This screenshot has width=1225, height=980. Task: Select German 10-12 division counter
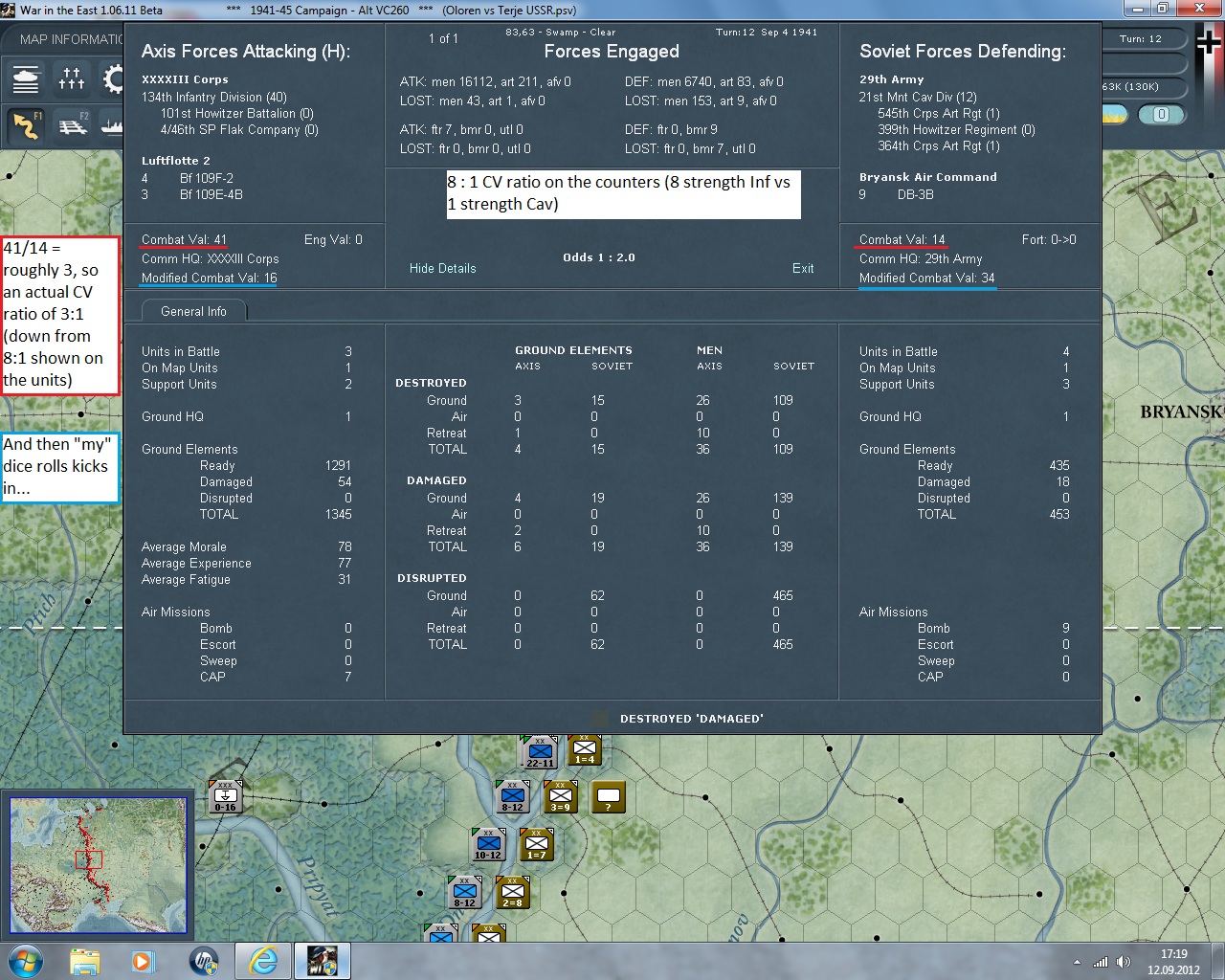click(489, 845)
